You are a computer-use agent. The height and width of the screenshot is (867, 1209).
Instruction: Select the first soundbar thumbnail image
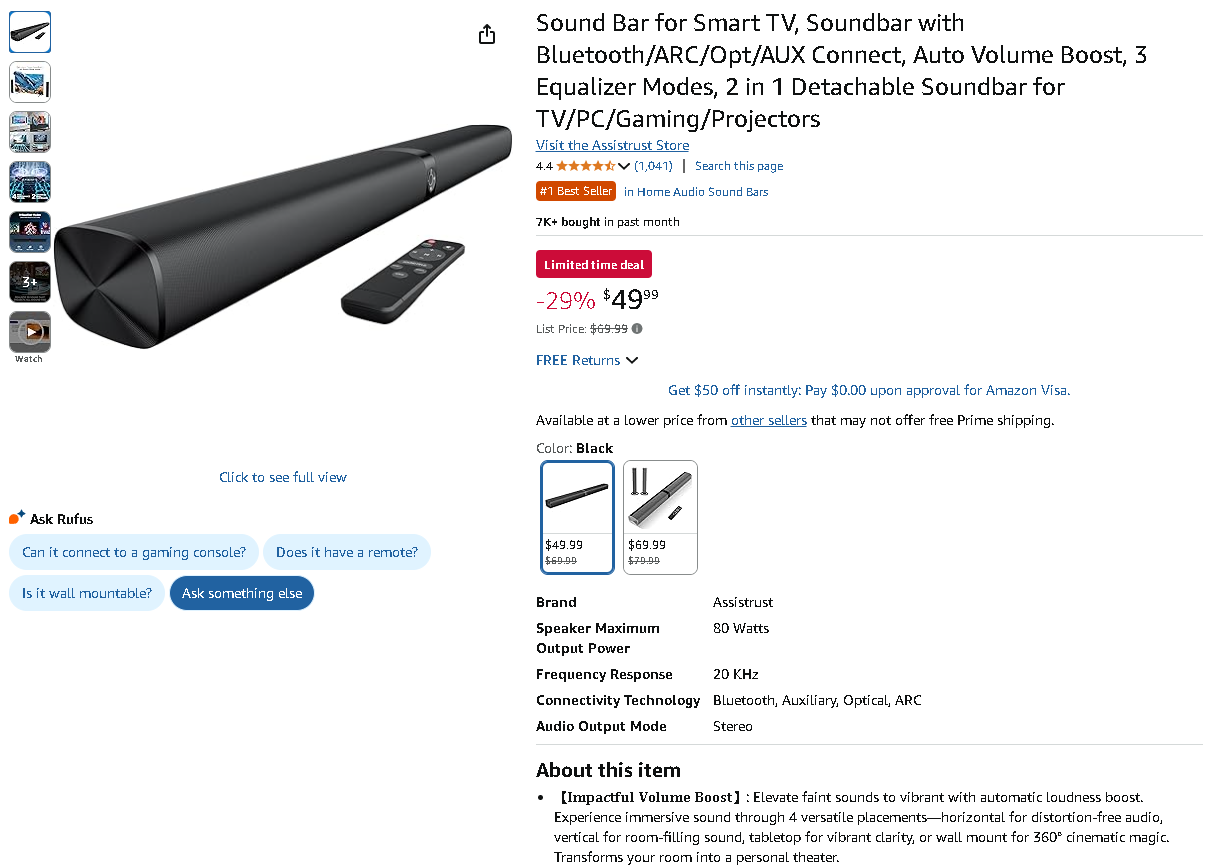point(30,32)
